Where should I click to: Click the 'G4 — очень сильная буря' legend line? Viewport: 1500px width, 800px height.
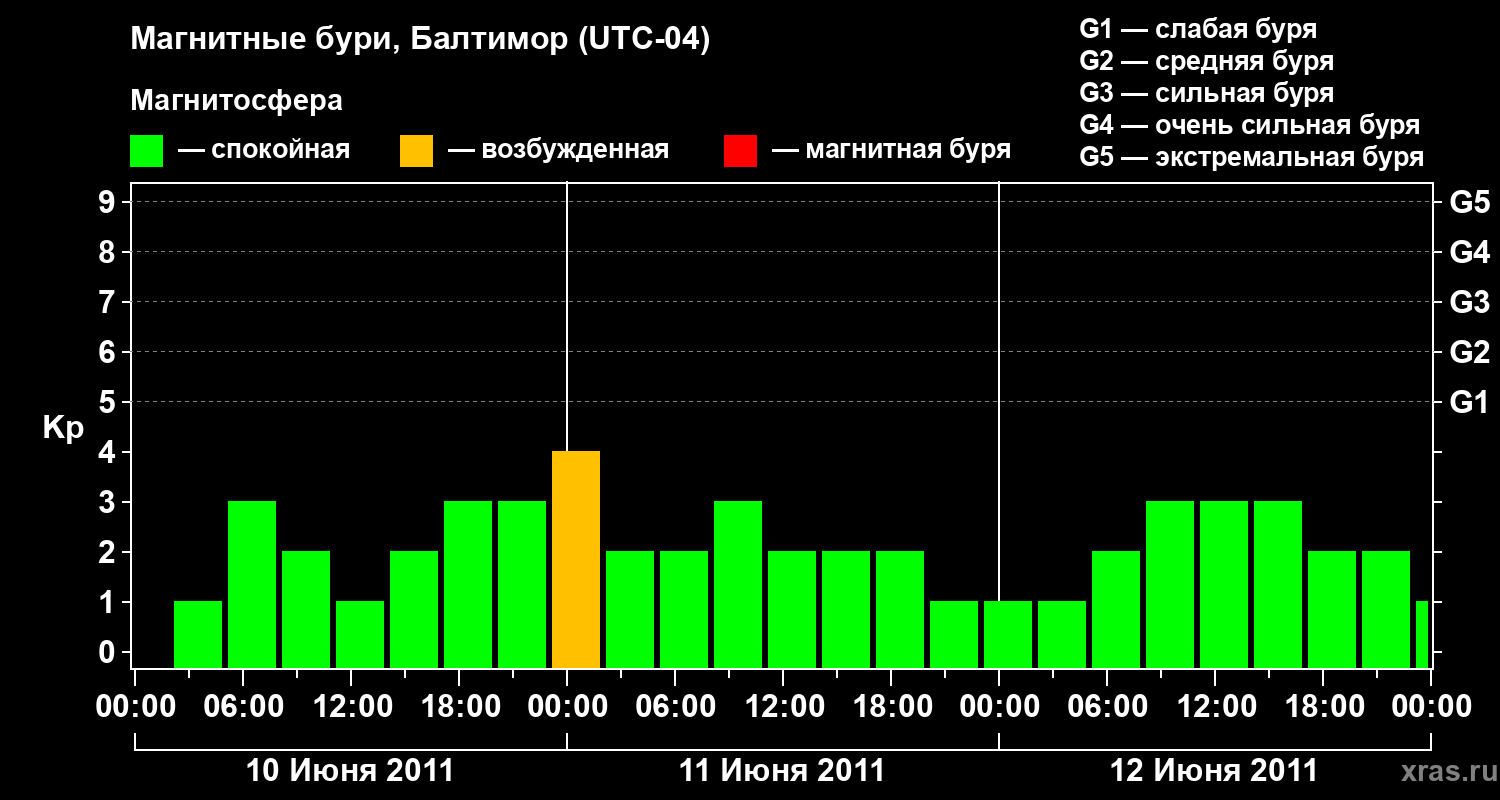pos(1250,125)
